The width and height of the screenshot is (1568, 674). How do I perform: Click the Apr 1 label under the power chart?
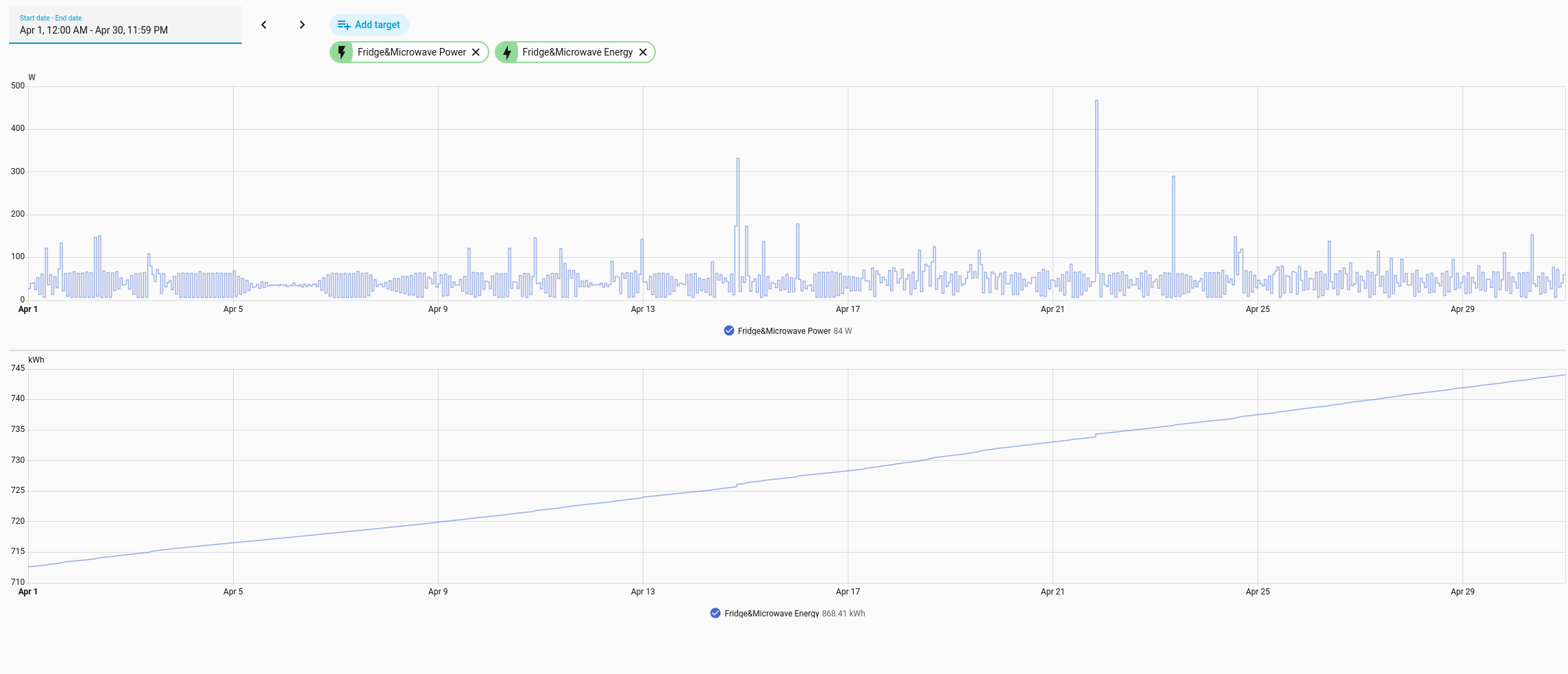[28, 309]
